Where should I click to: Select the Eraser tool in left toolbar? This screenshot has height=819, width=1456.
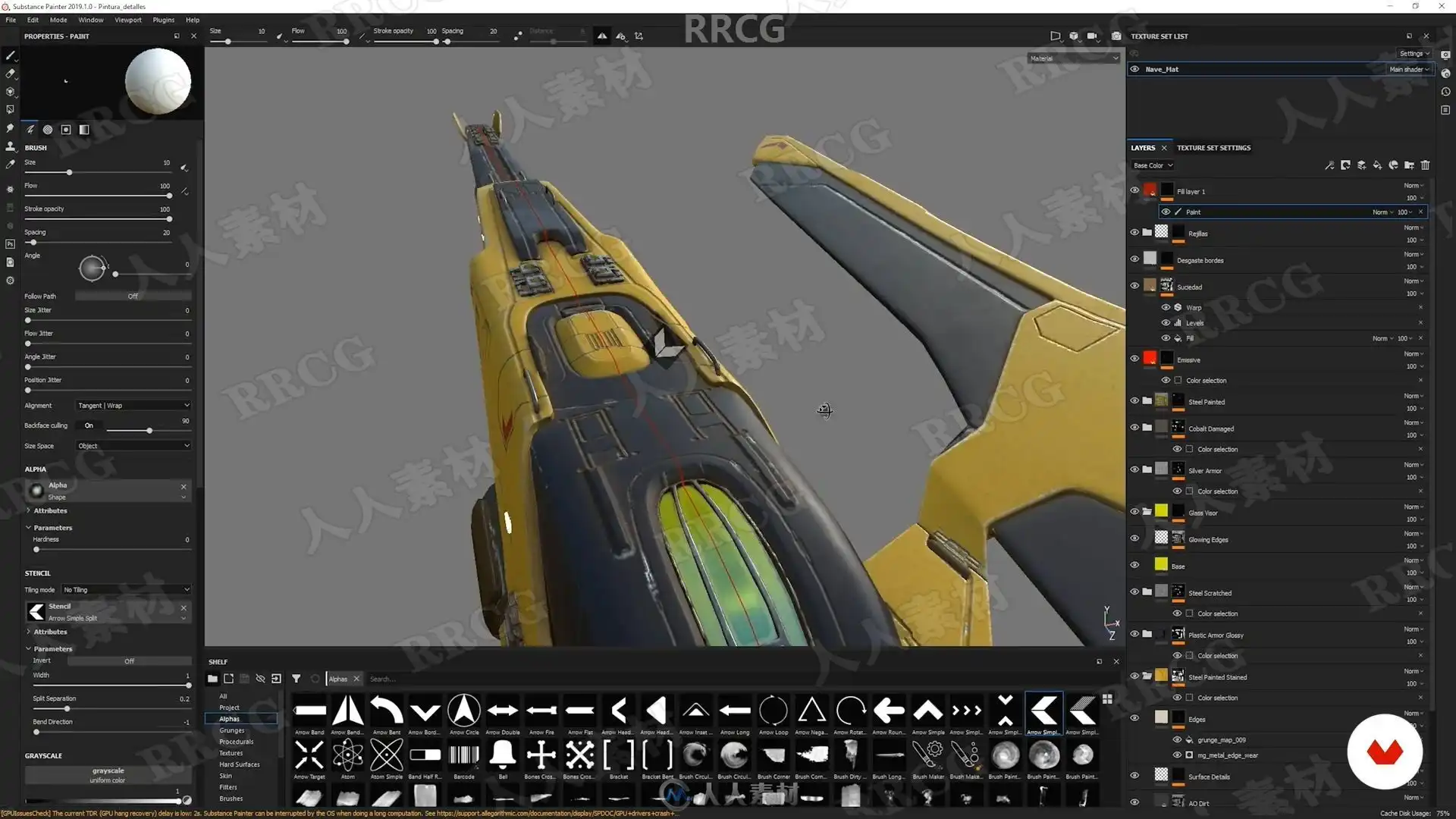click(x=10, y=74)
